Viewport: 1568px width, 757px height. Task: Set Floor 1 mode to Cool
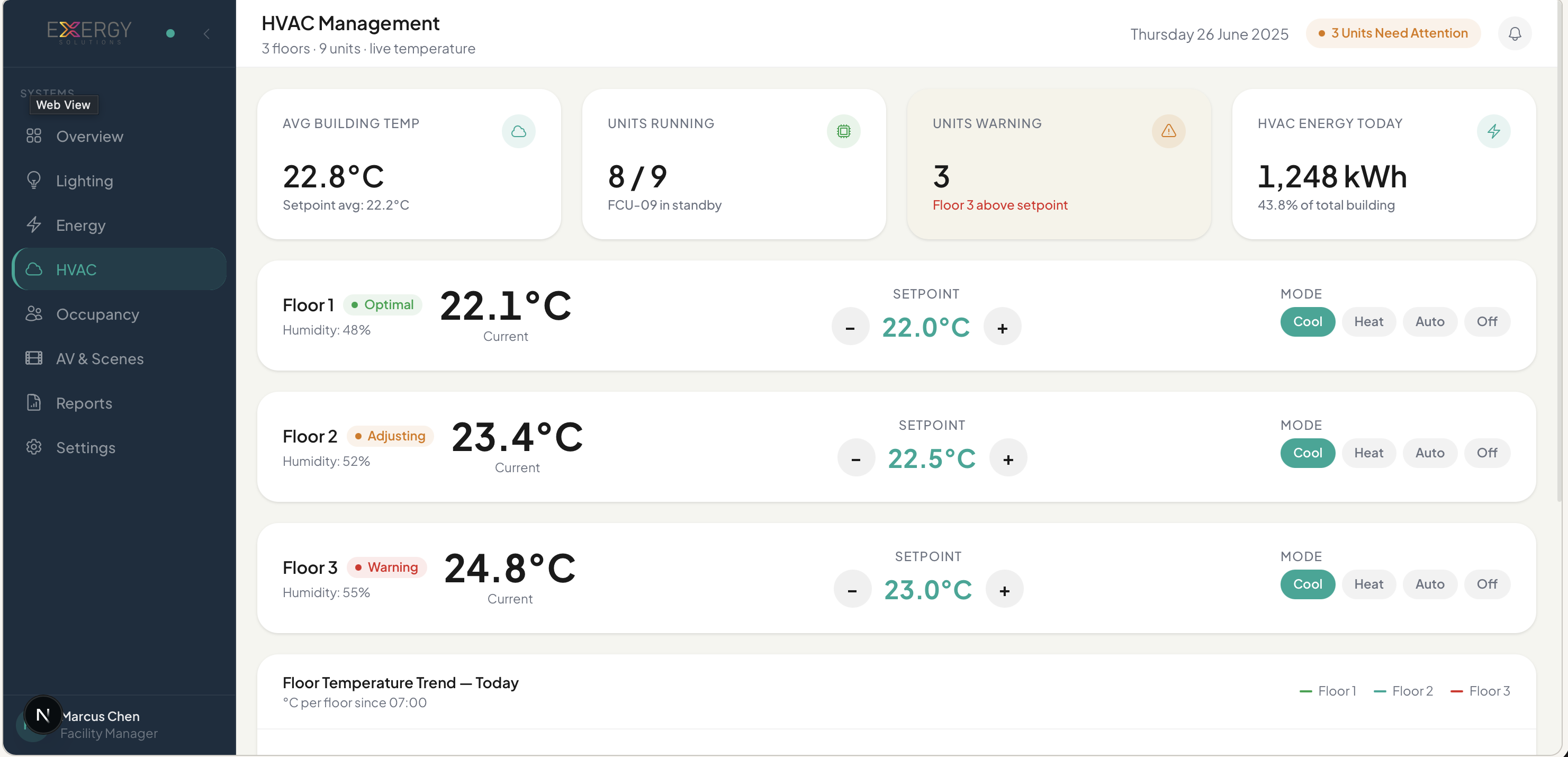click(1308, 321)
